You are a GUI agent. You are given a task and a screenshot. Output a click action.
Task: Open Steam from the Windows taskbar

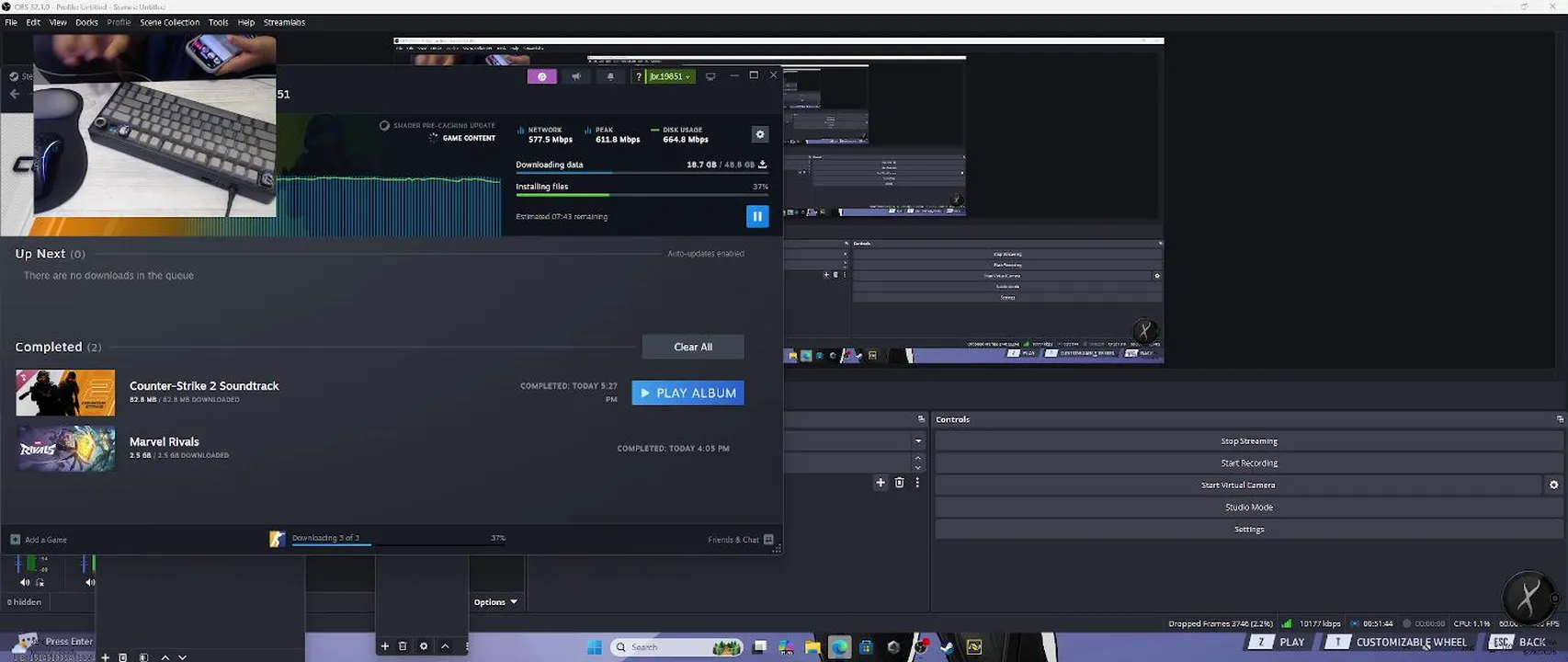[x=947, y=647]
